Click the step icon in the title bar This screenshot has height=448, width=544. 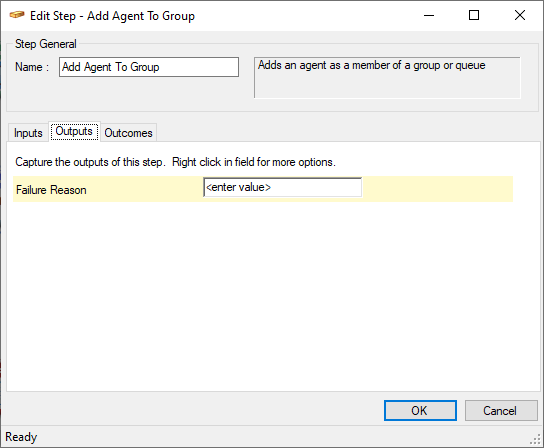[x=17, y=15]
